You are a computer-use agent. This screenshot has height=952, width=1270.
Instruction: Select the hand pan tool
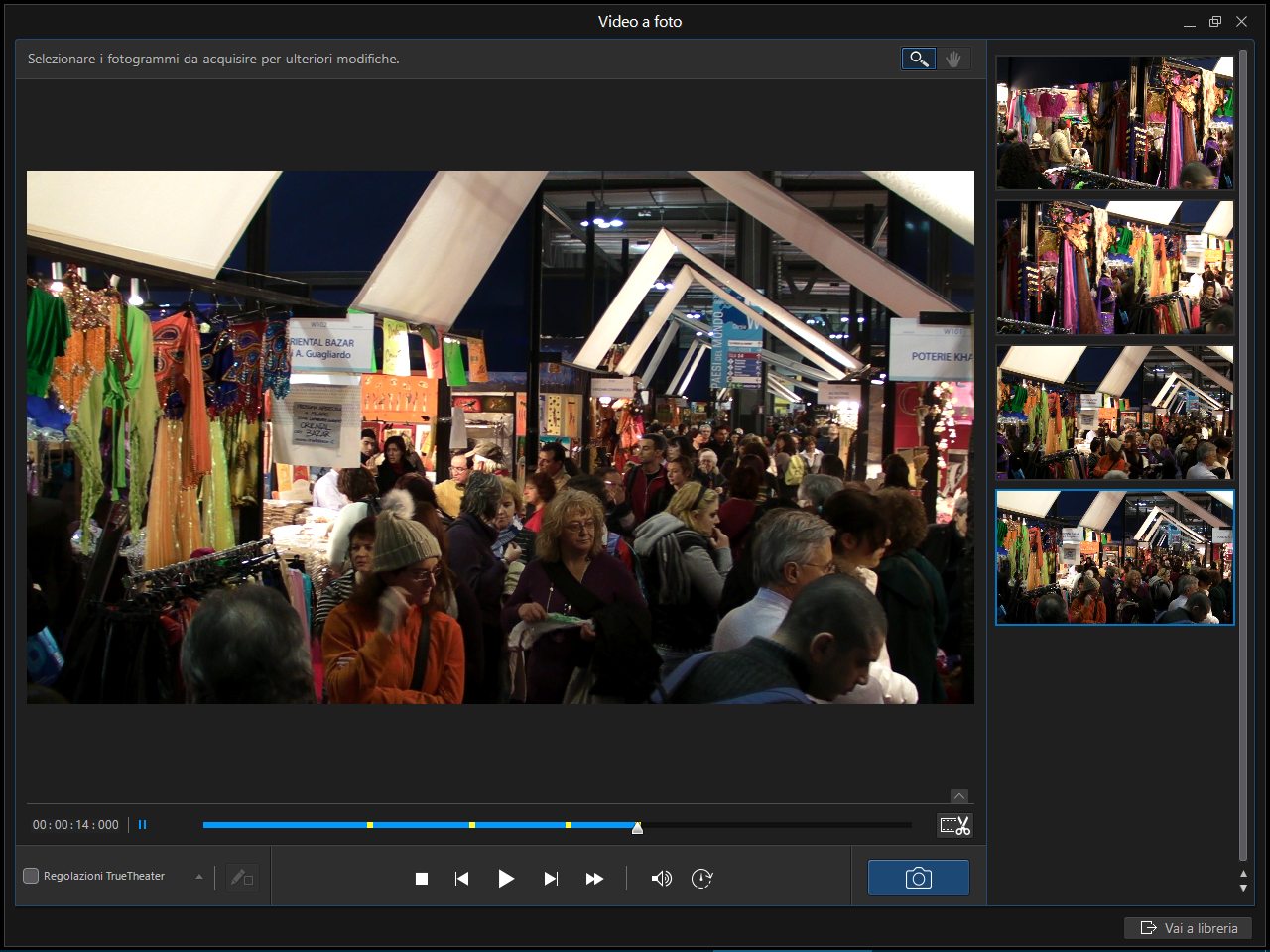(x=953, y=59)
